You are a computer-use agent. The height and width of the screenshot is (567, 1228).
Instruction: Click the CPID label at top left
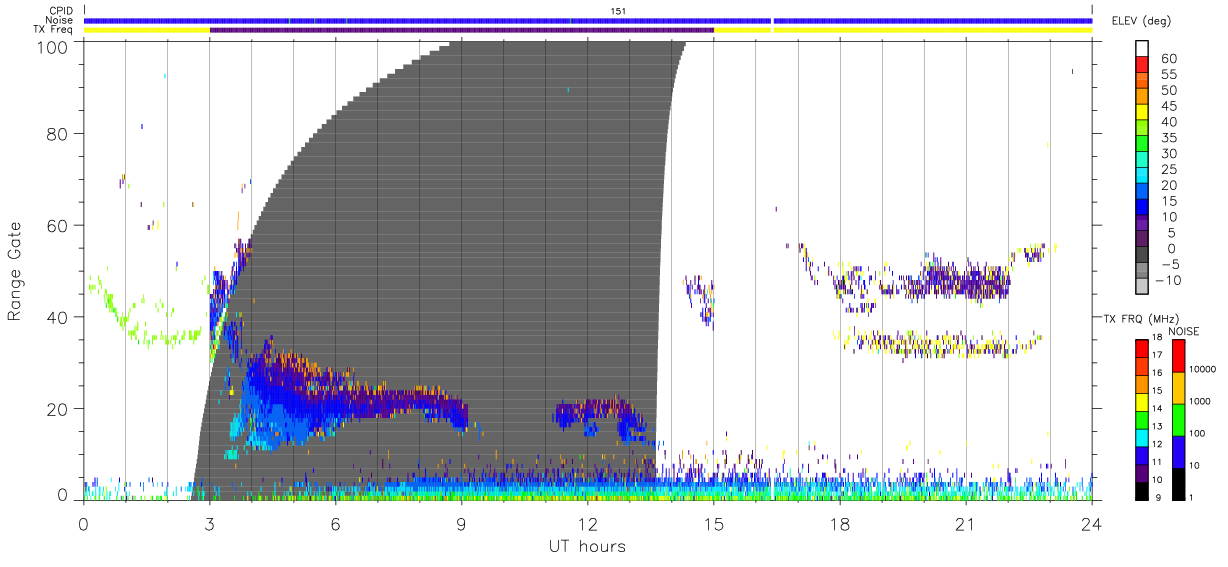[x=62, y=11]
